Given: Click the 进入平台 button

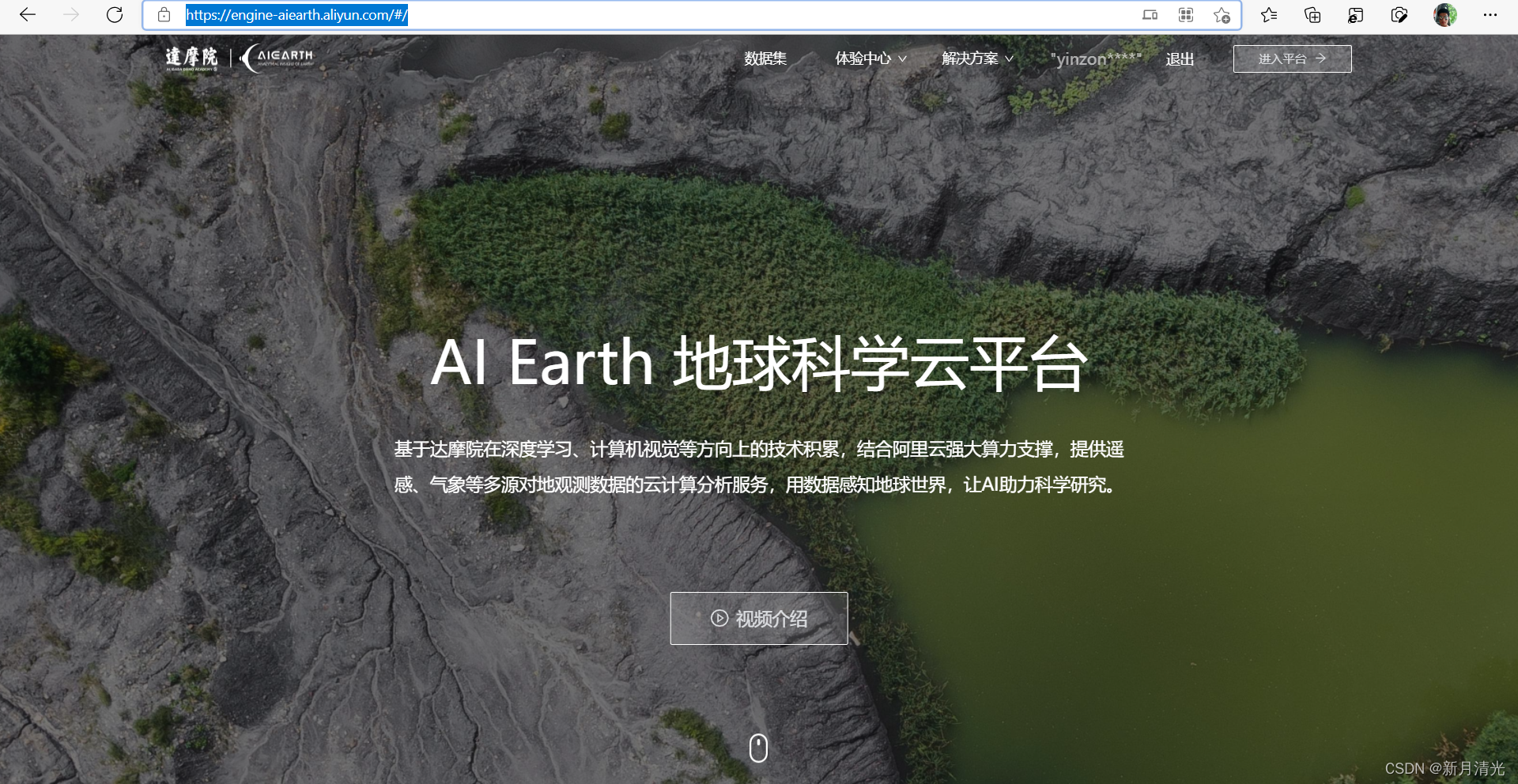Looking at the screenshot, I should 1293,58.
